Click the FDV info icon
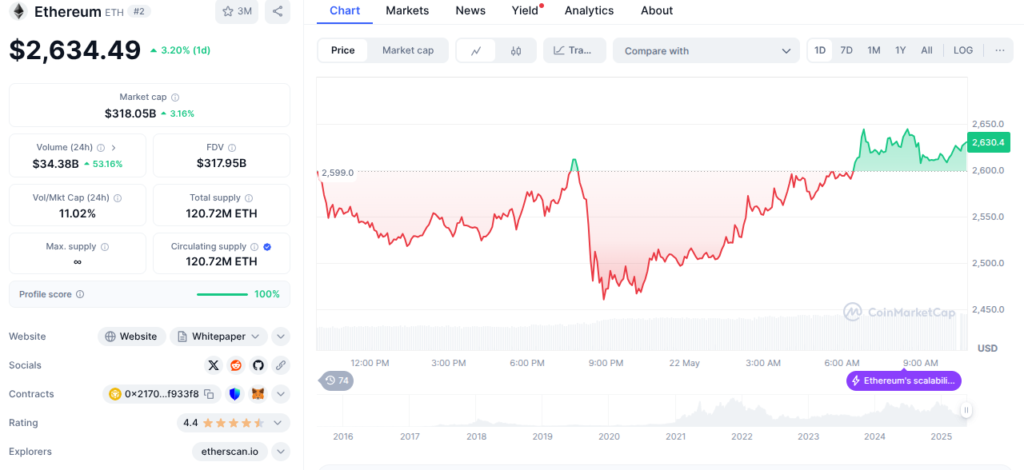This screenshot has width=1024, height=470. 232,148
